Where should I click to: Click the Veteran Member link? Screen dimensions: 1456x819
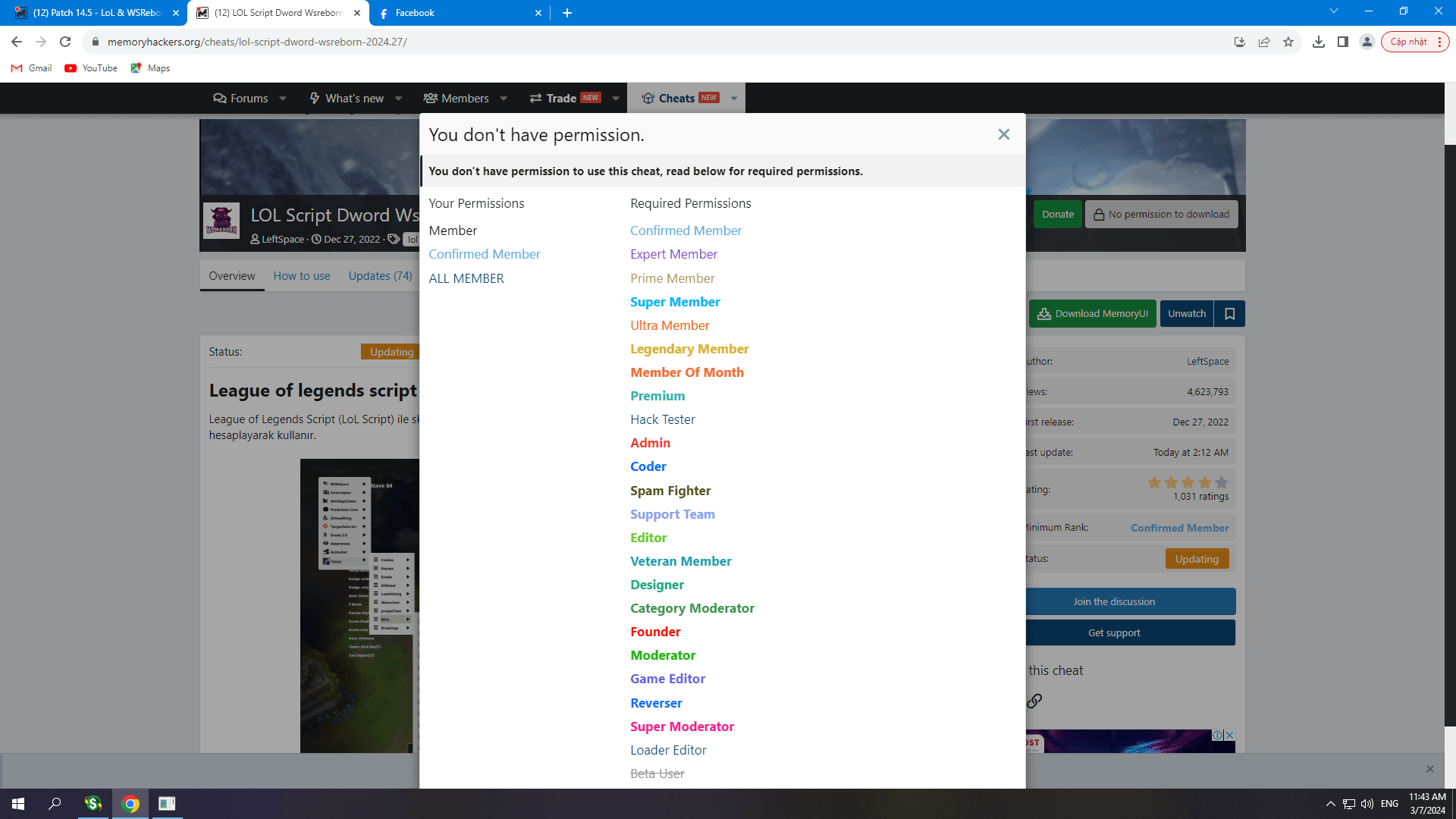point(680,561)
